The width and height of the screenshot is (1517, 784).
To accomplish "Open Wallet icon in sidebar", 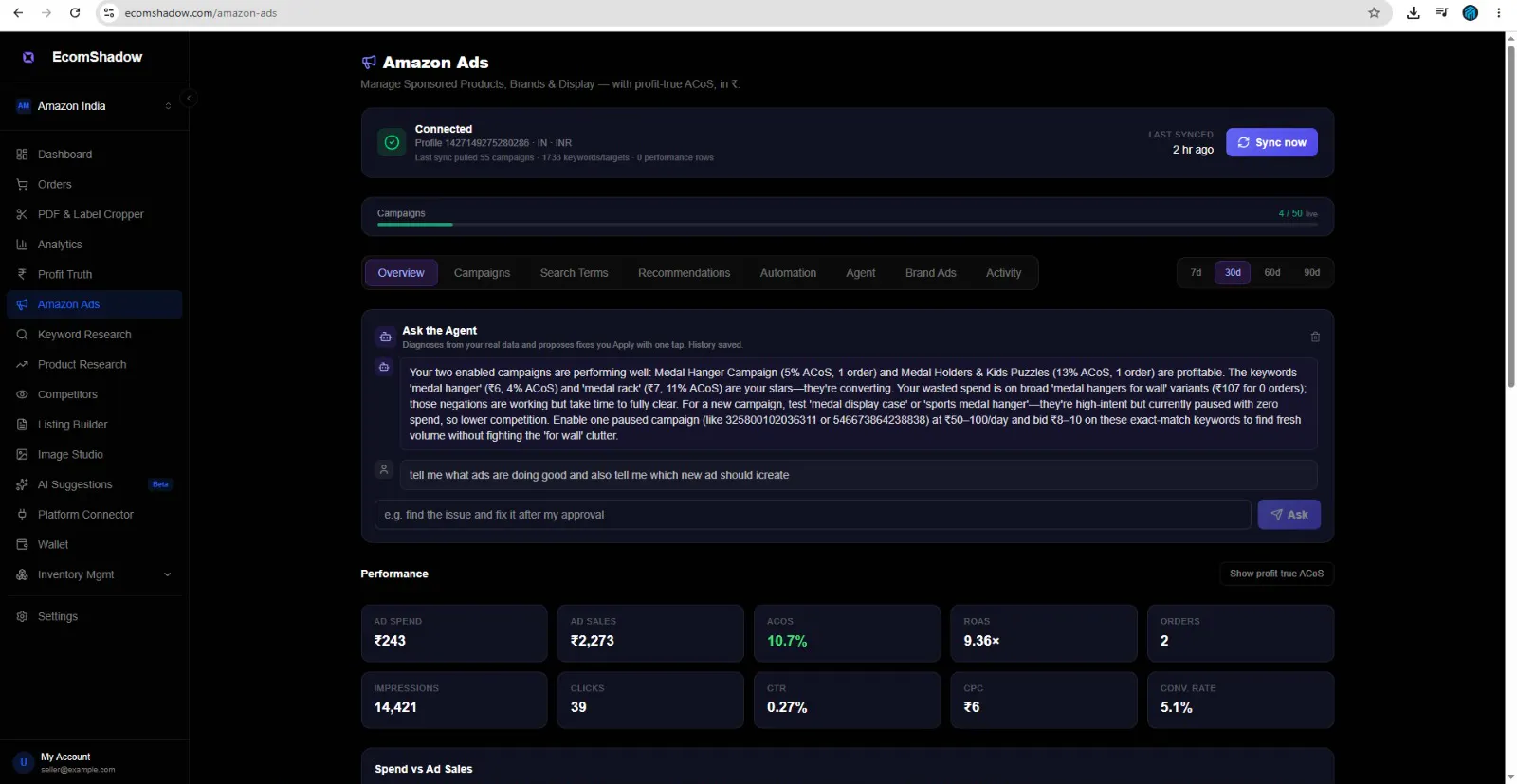I will (x=22, y=545).
